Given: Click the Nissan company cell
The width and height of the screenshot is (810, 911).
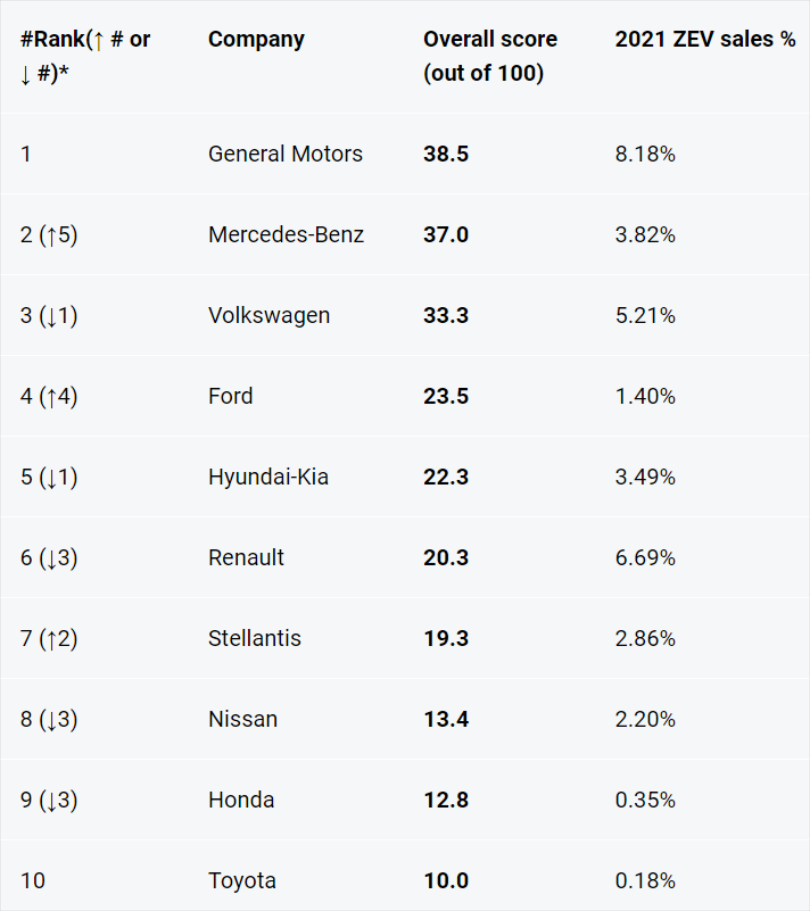Looking at the screenshot, I should point(243,719).
